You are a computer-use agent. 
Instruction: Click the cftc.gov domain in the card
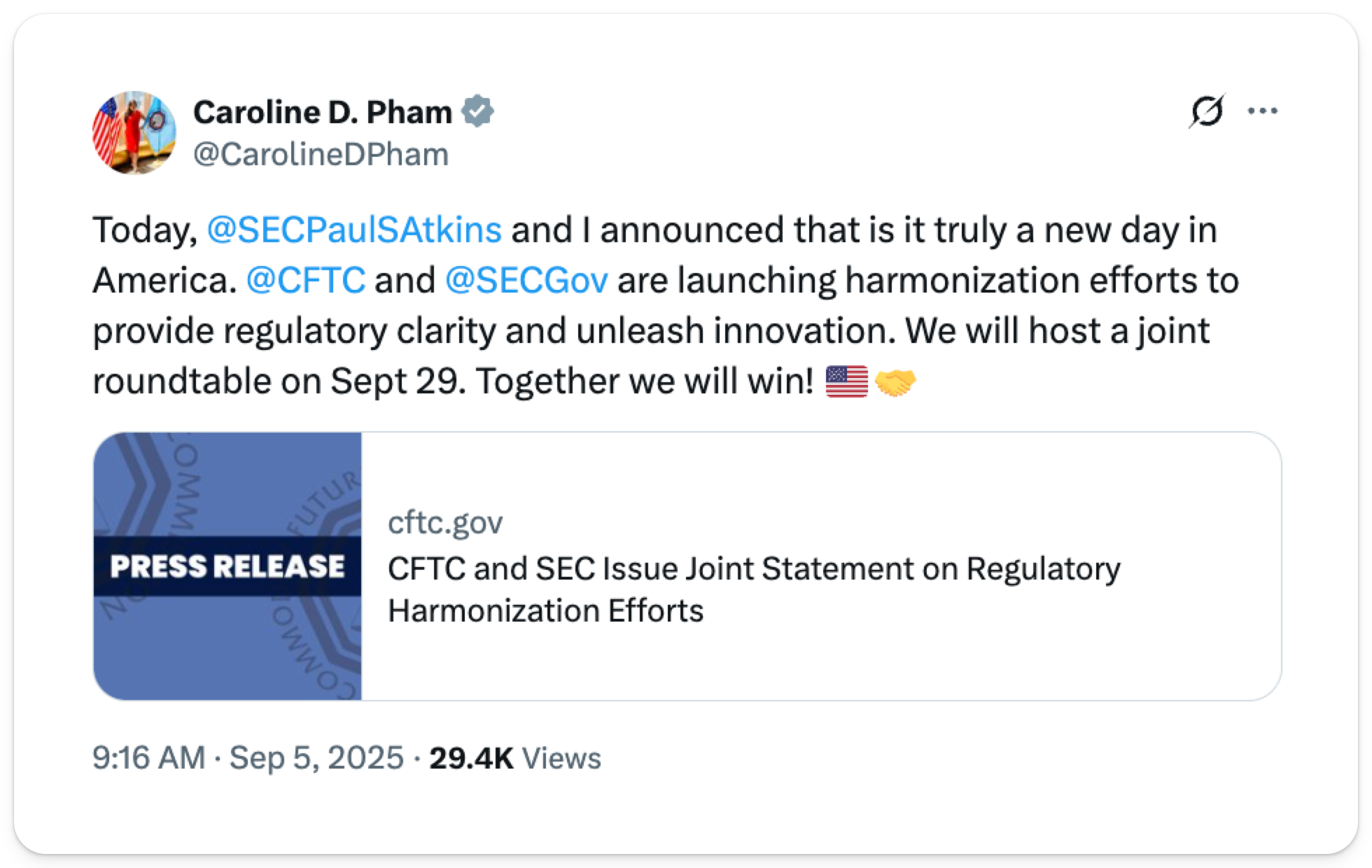point(445,522)
